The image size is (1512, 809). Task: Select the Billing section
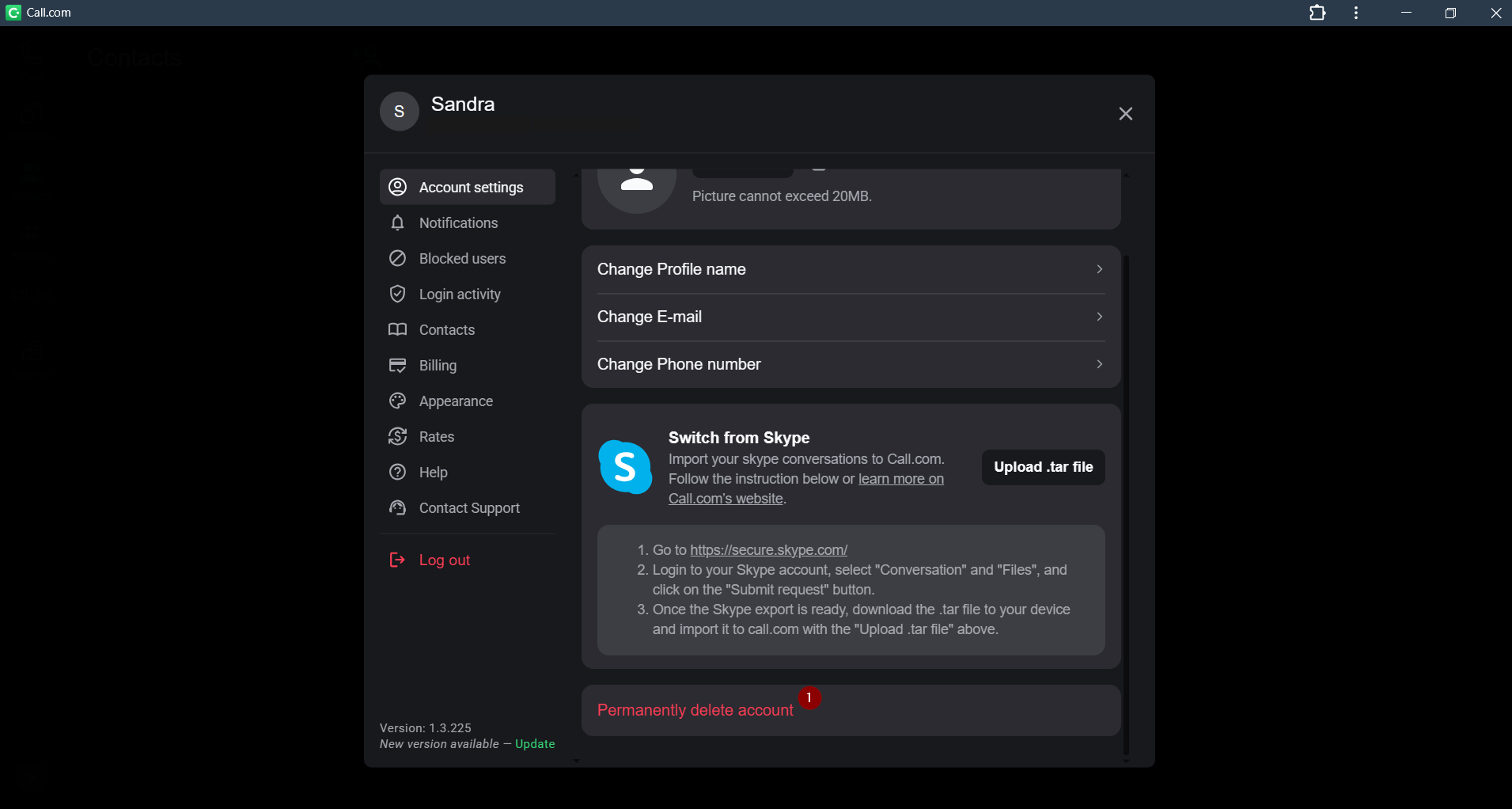coord(468,365)
